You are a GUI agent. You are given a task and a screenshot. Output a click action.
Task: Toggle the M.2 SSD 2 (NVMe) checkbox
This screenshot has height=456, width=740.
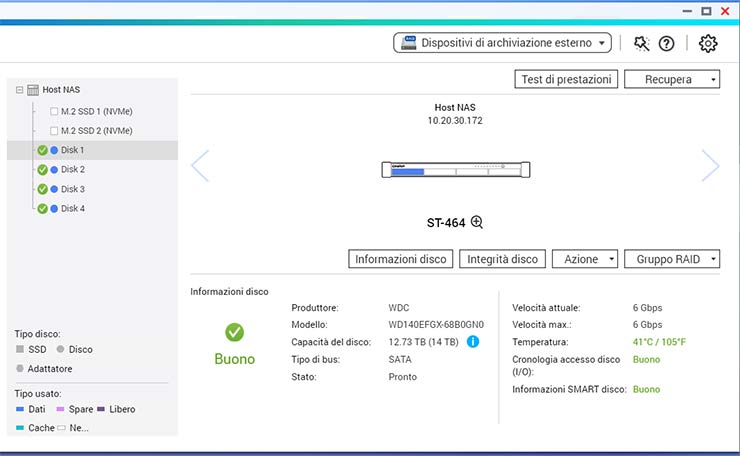tap(54, 131)
